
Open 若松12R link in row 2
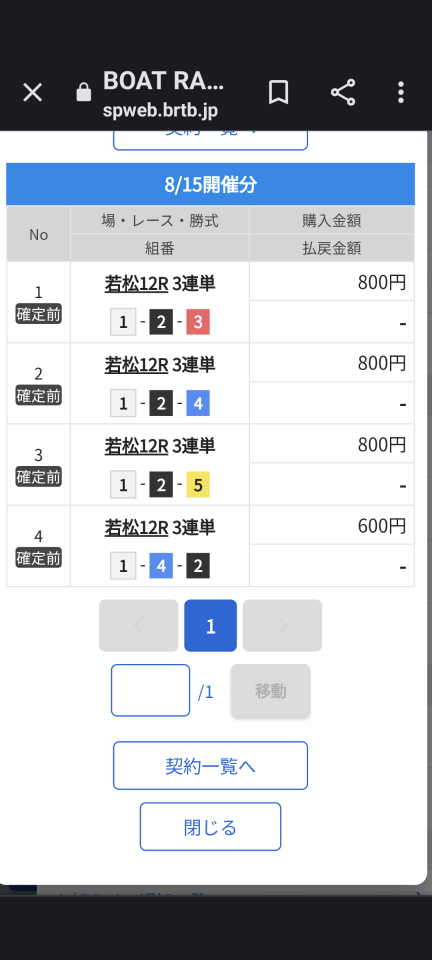(136, 365)
